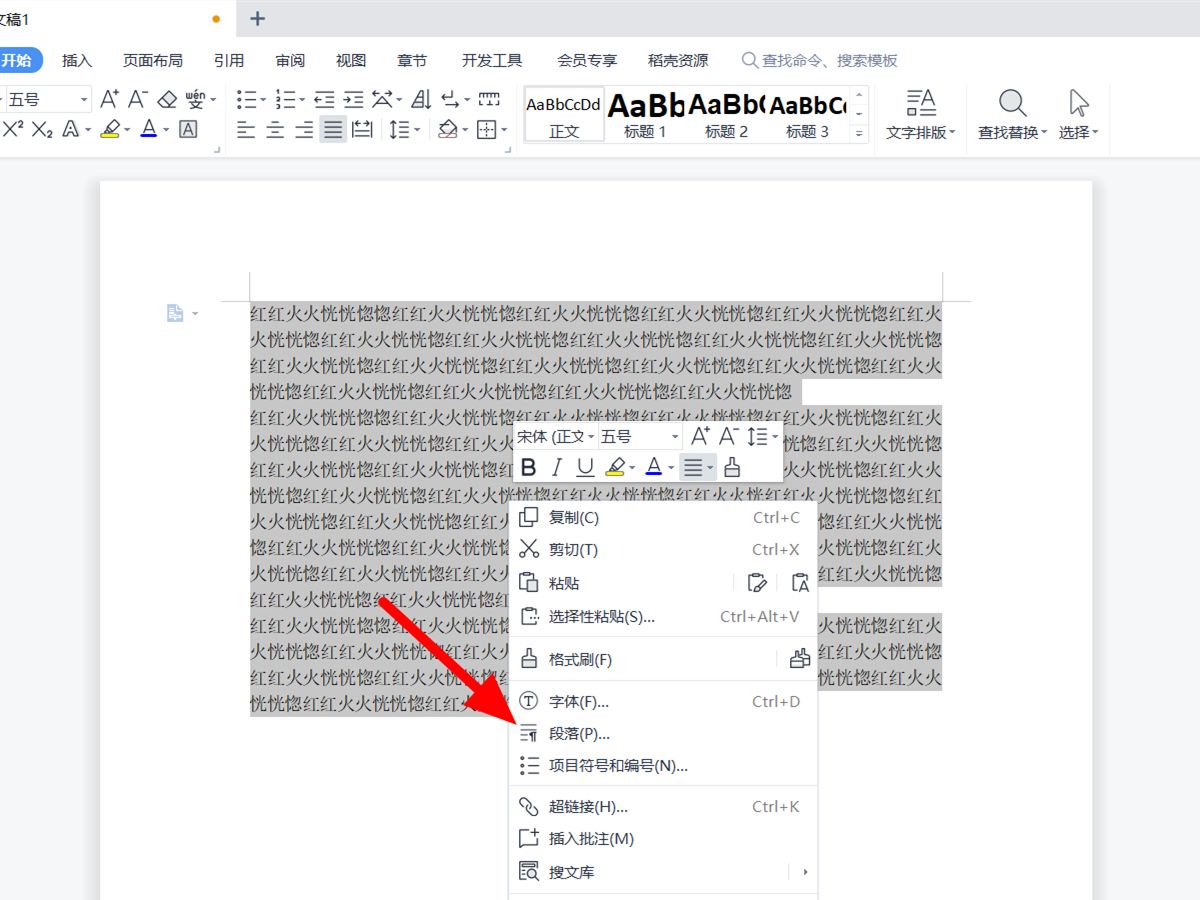Click format painter in mini toolbar

[732, 467]
